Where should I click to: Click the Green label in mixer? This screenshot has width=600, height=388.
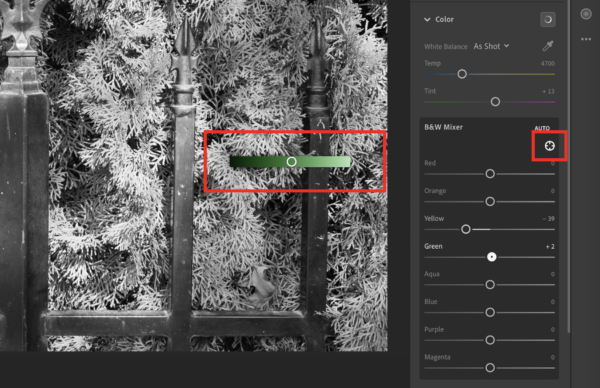[433, 246]
